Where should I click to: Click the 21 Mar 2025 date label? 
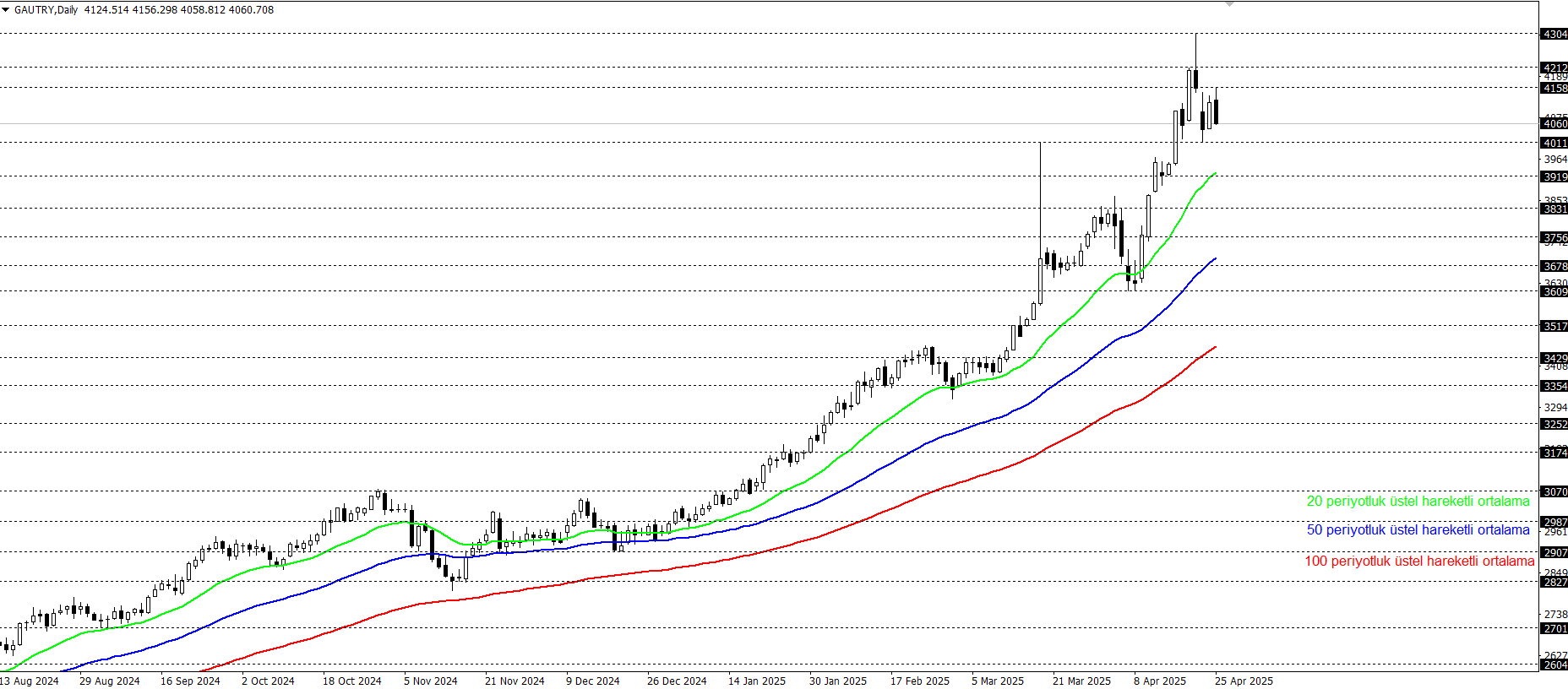click(x=1081, y=681)
